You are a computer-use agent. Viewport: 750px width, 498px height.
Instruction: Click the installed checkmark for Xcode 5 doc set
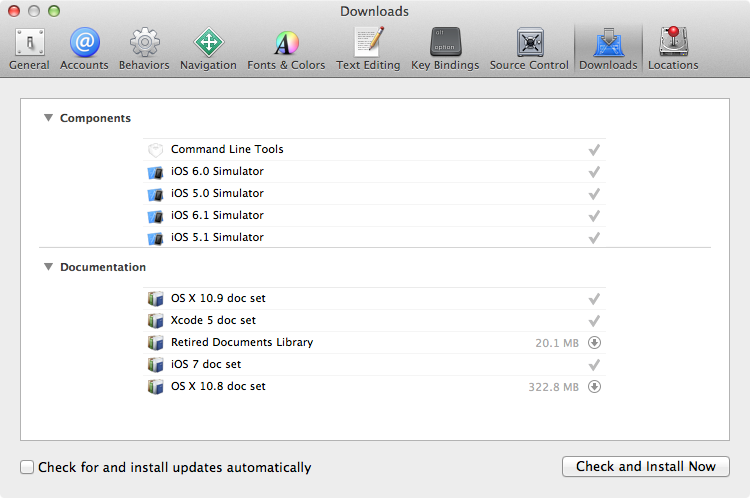(x=594, y=321)
